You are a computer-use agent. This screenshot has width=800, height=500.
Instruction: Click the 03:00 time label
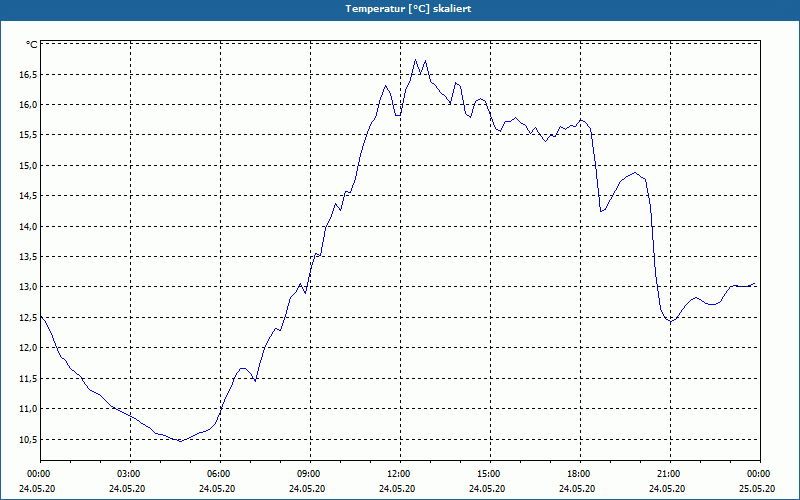pos(131,474)
